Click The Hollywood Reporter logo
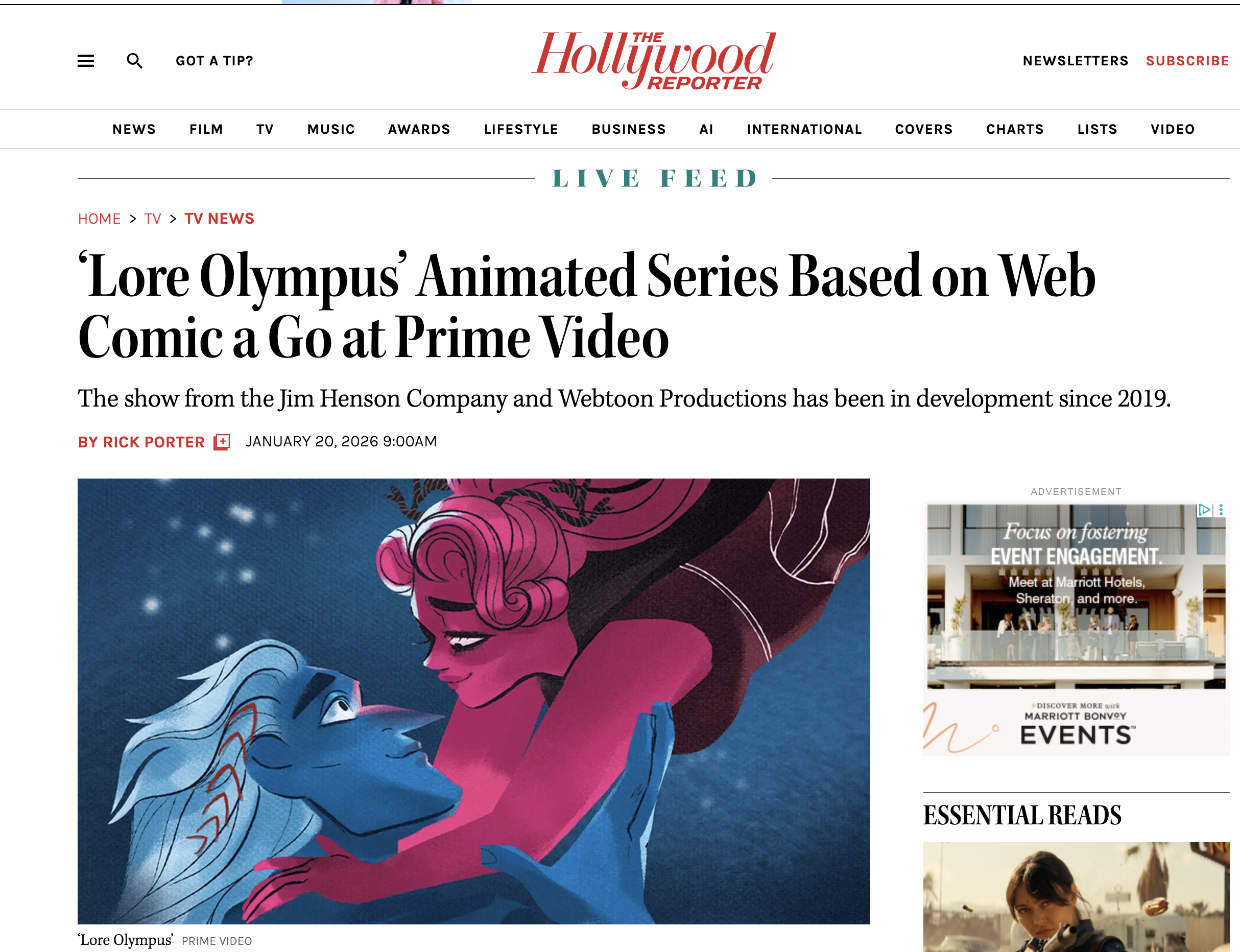The height and width of the screenshot is (952, 1240). (653, 60)
